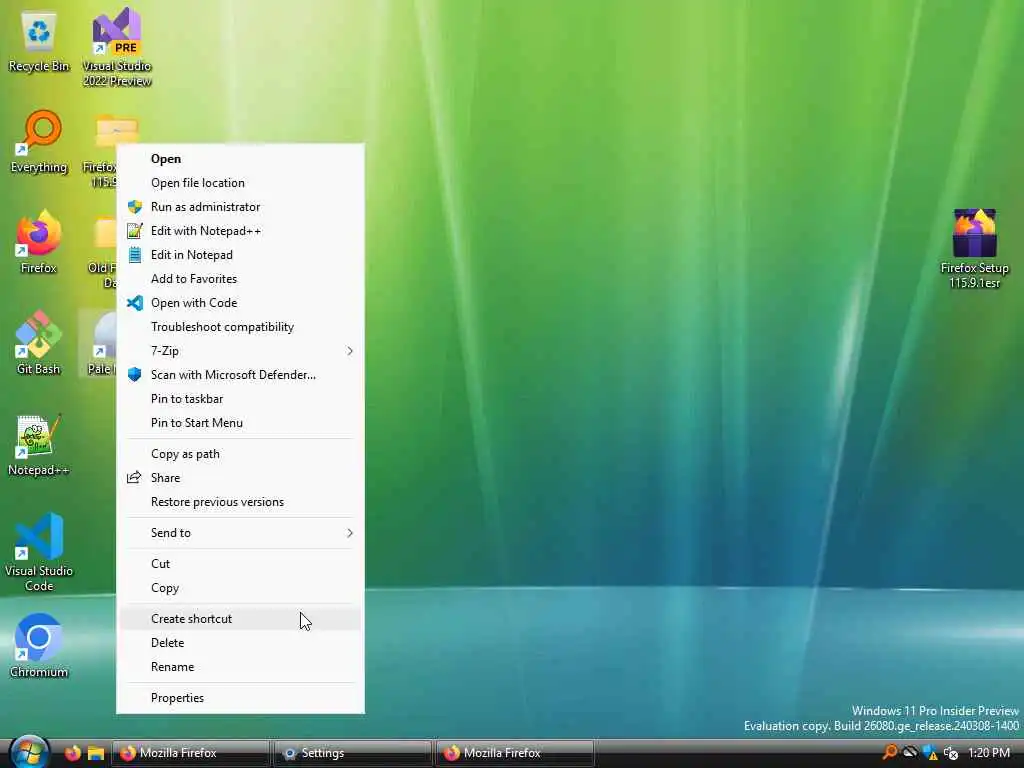
Task: Choose Troubleshoot compatibility
Action: (240, 327)
